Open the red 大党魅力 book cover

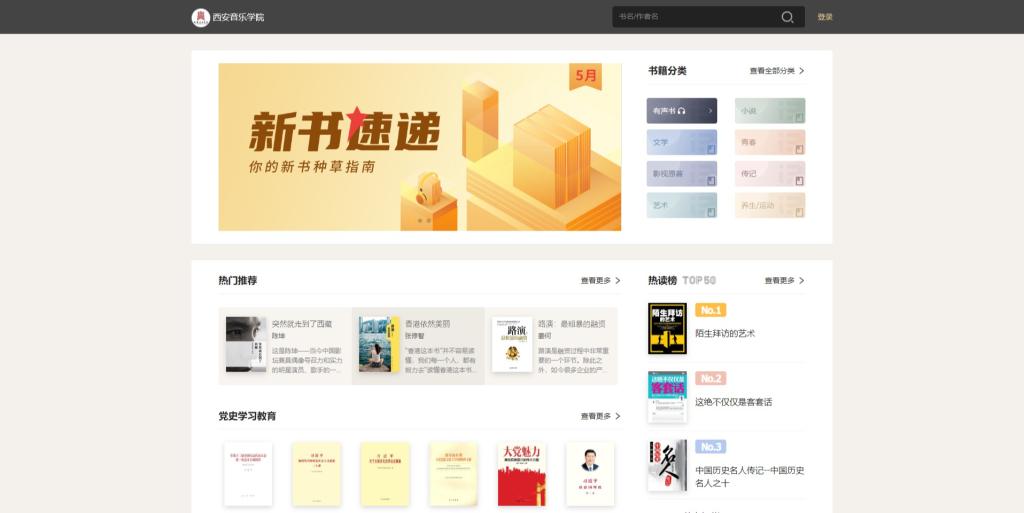521,474
